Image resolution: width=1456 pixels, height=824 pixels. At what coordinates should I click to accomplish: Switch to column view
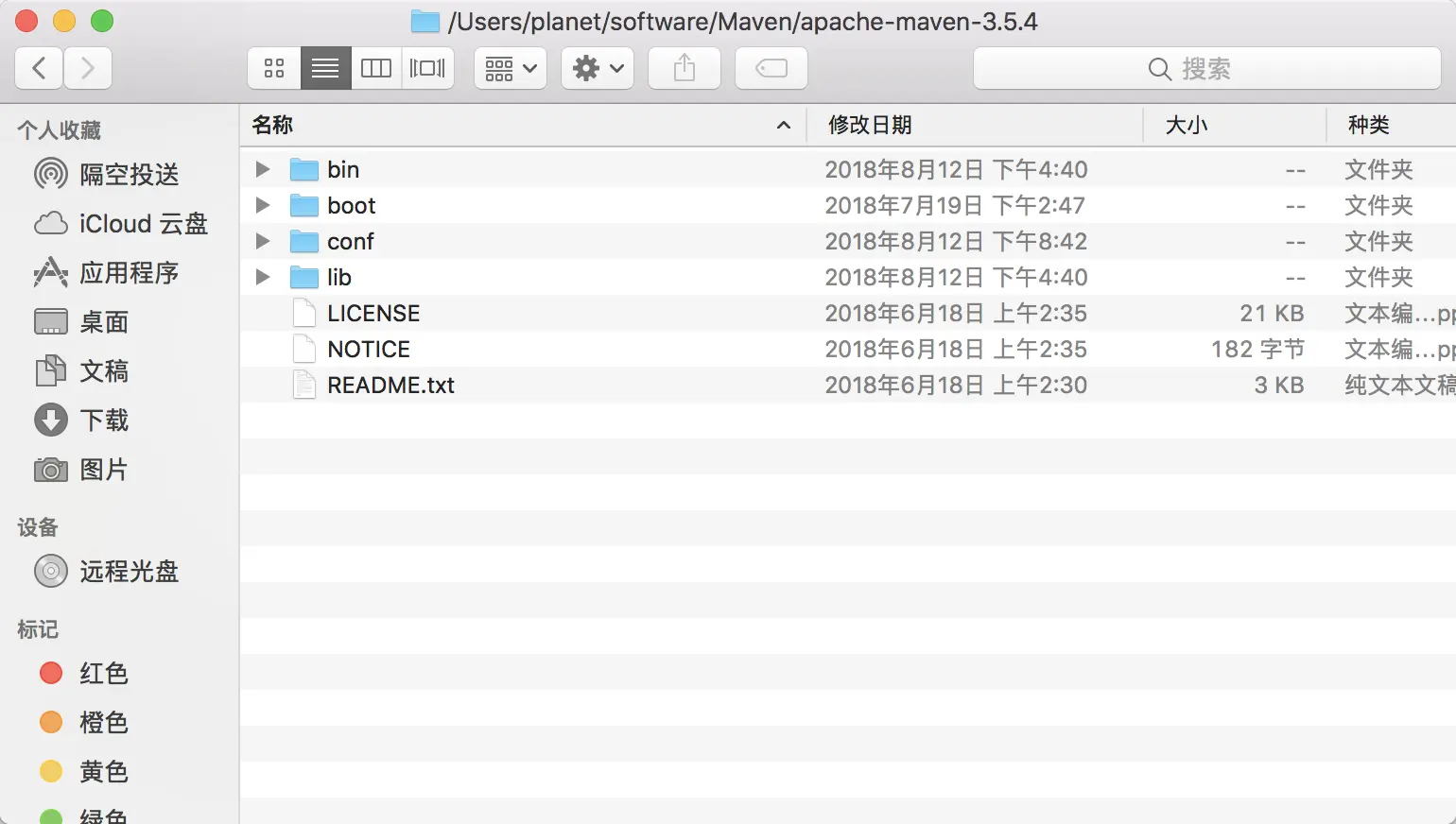point(376,68)
